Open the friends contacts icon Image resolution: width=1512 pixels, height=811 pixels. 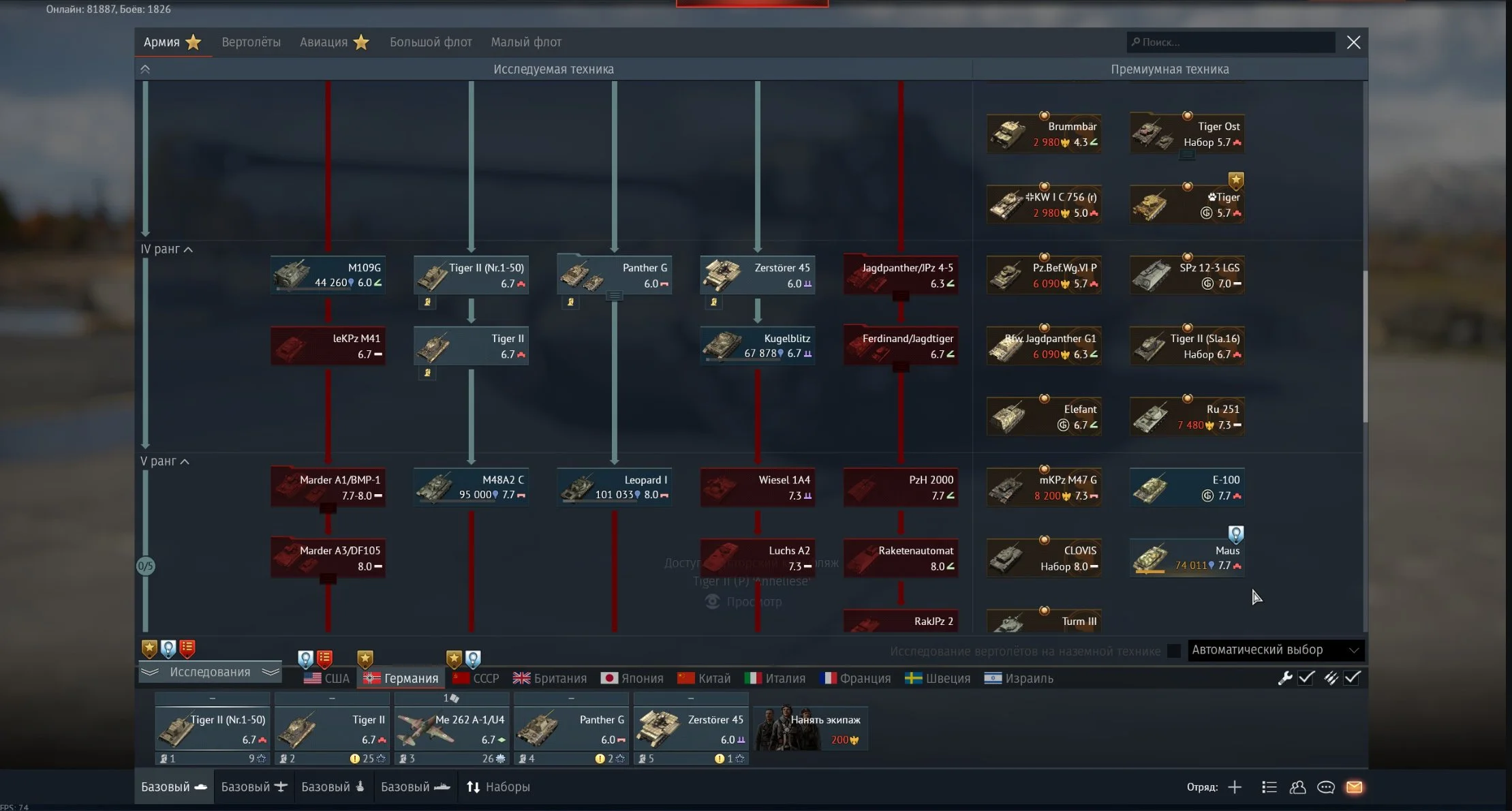tap(1297, 787)
